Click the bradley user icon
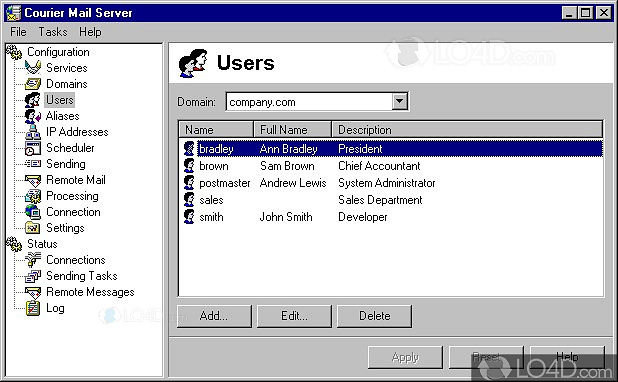This screenshot has width=618, height=382. [189, 149]
